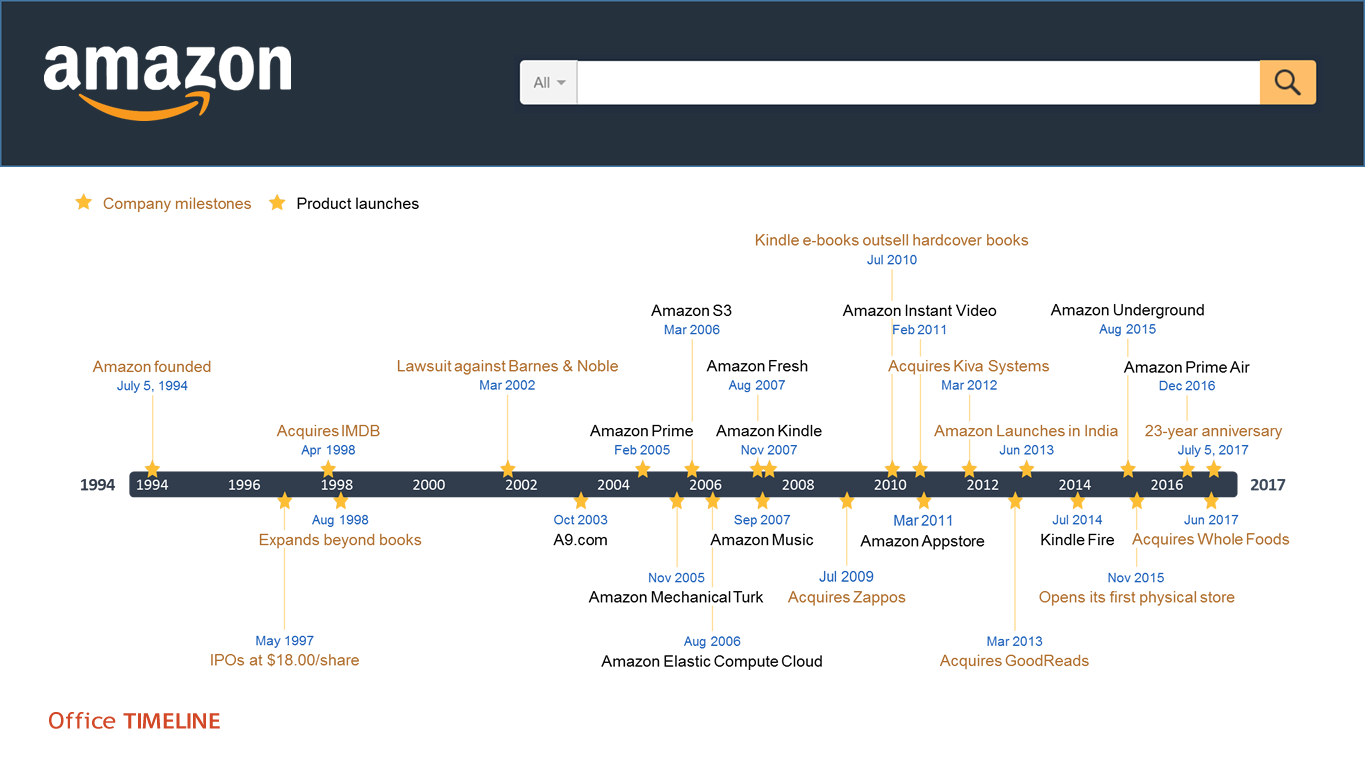Click the Amazon logo

[x=168, y=82]
